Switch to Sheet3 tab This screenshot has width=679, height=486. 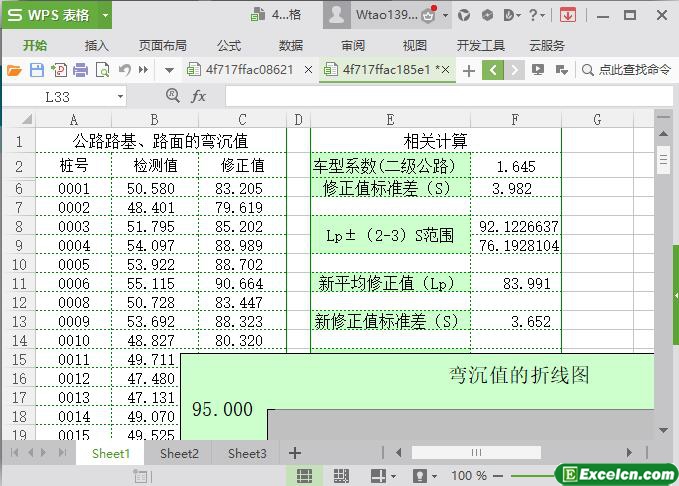(x=247, y=454)
